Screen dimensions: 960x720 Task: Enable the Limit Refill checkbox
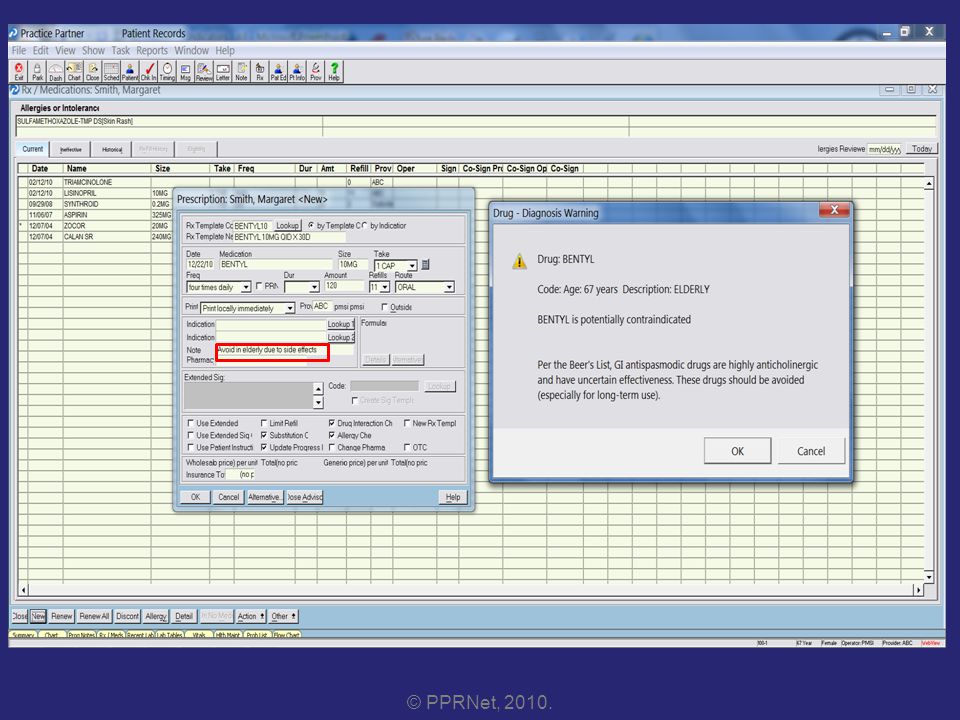tap(264, 422)
